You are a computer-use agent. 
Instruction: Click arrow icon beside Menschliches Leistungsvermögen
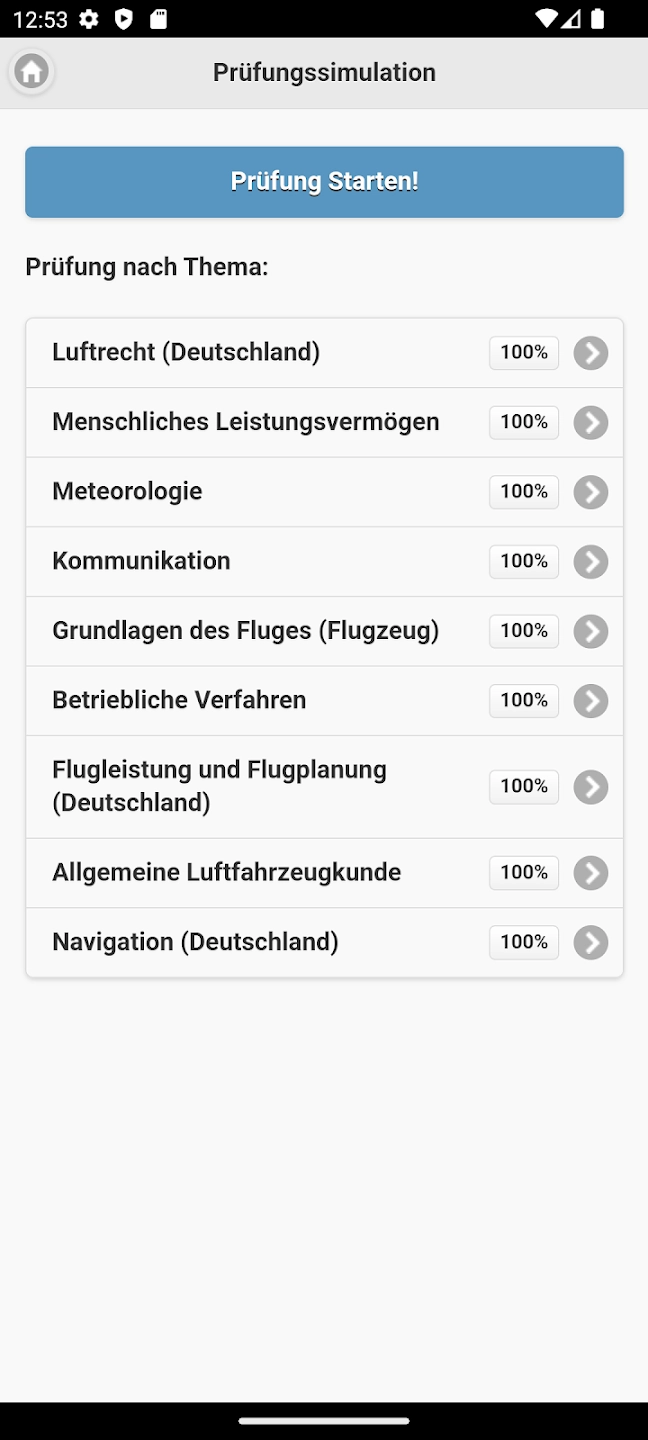(x=591, y=423)
